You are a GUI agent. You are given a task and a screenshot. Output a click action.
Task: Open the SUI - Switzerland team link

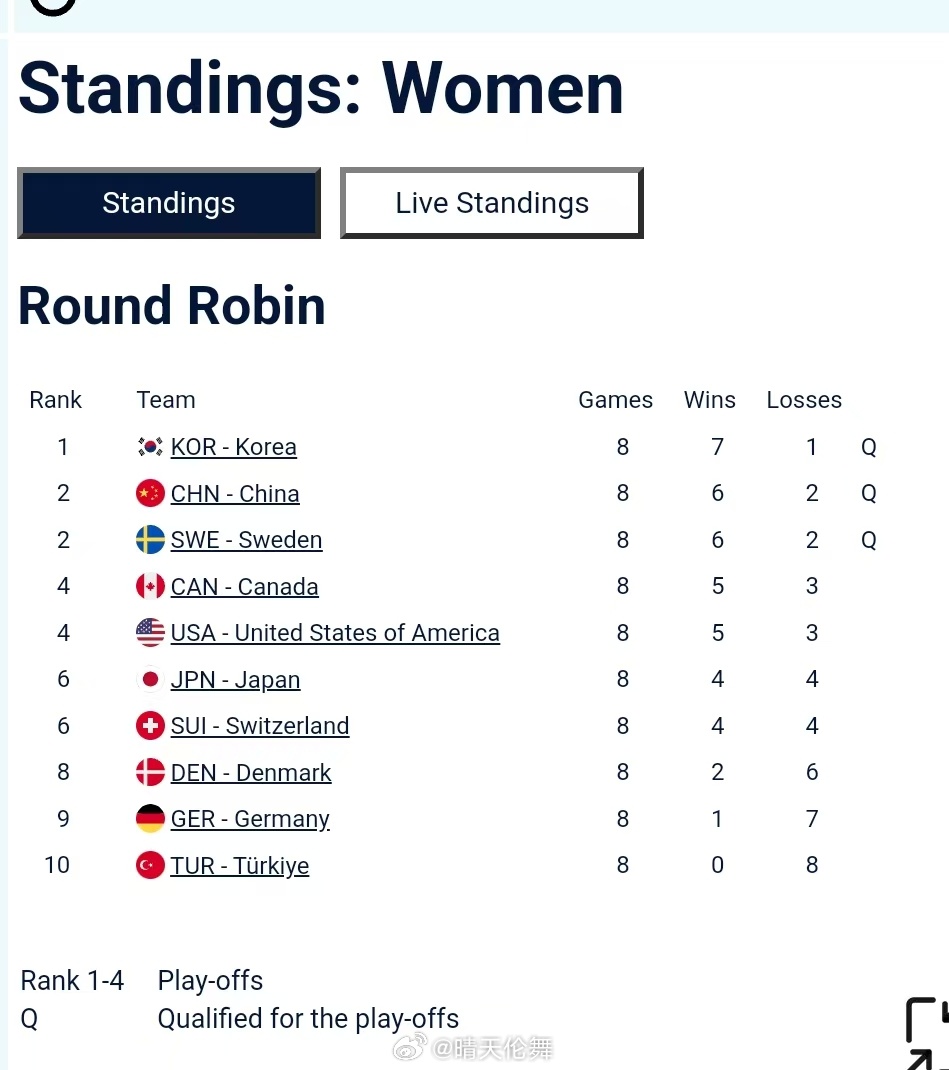click(260, 726)
